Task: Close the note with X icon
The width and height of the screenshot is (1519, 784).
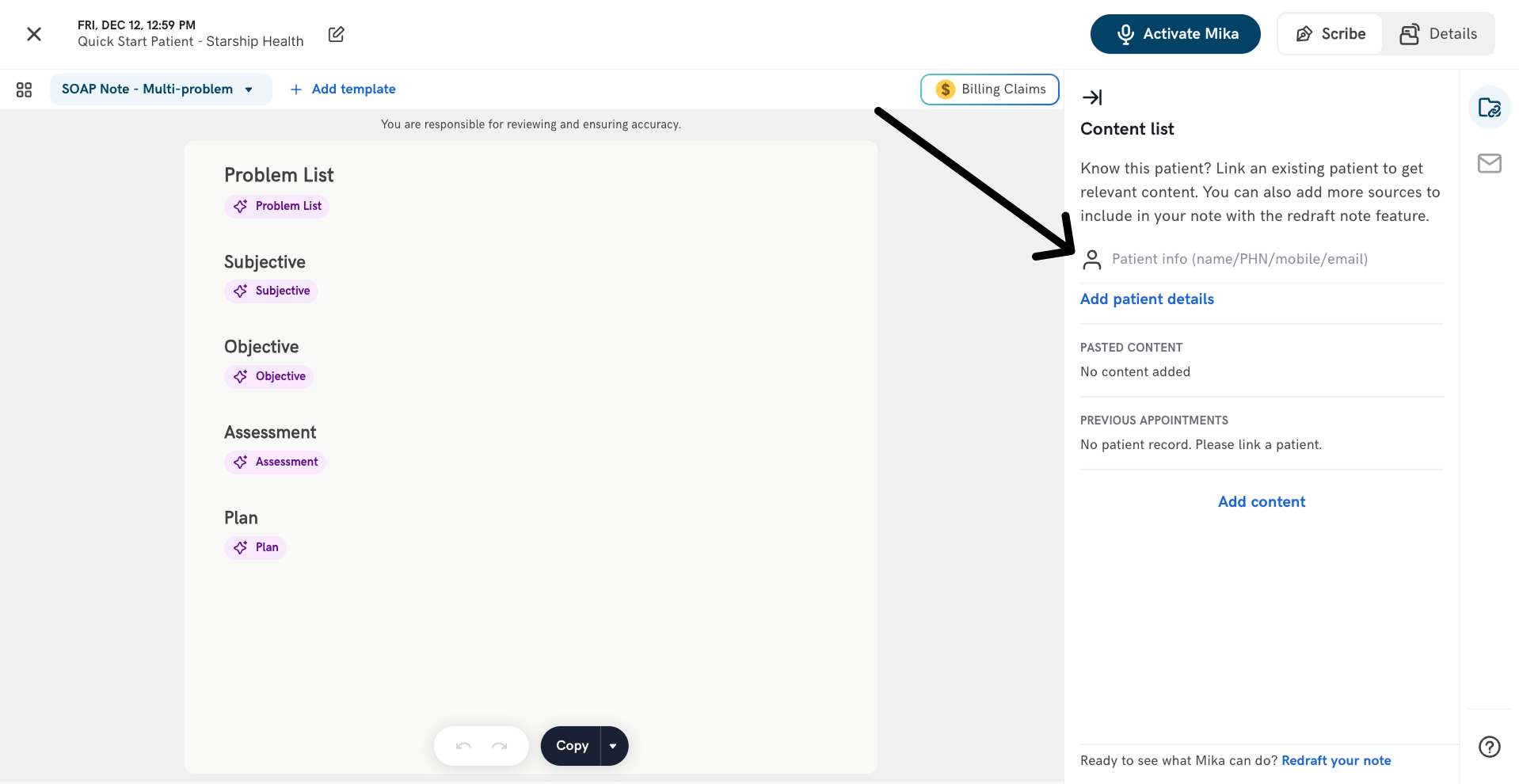Action: point(34,34)
